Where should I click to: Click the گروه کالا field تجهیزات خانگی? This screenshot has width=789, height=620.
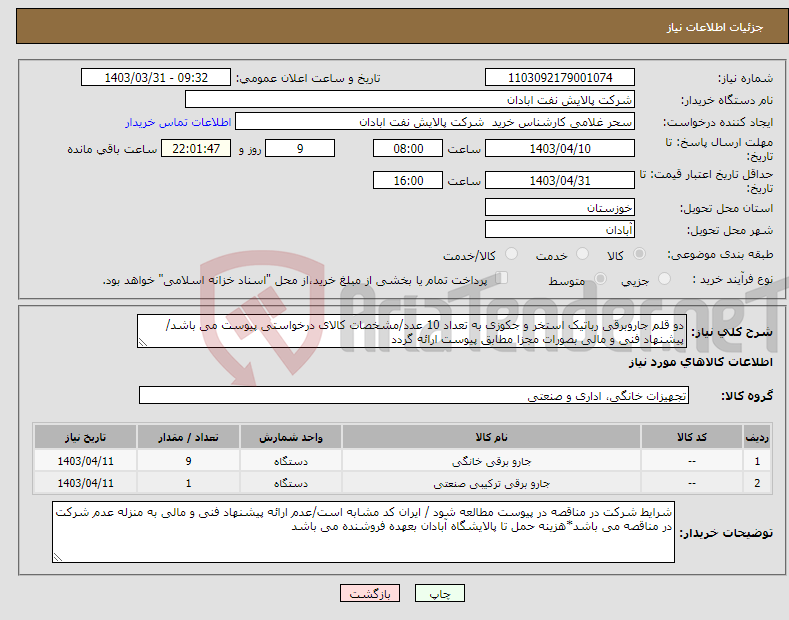point(414,396)
